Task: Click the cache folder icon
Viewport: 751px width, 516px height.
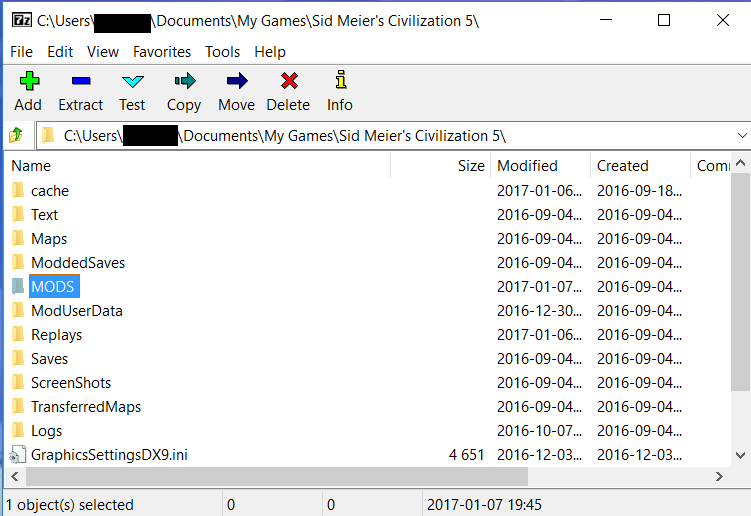Action: click(18, 190)
